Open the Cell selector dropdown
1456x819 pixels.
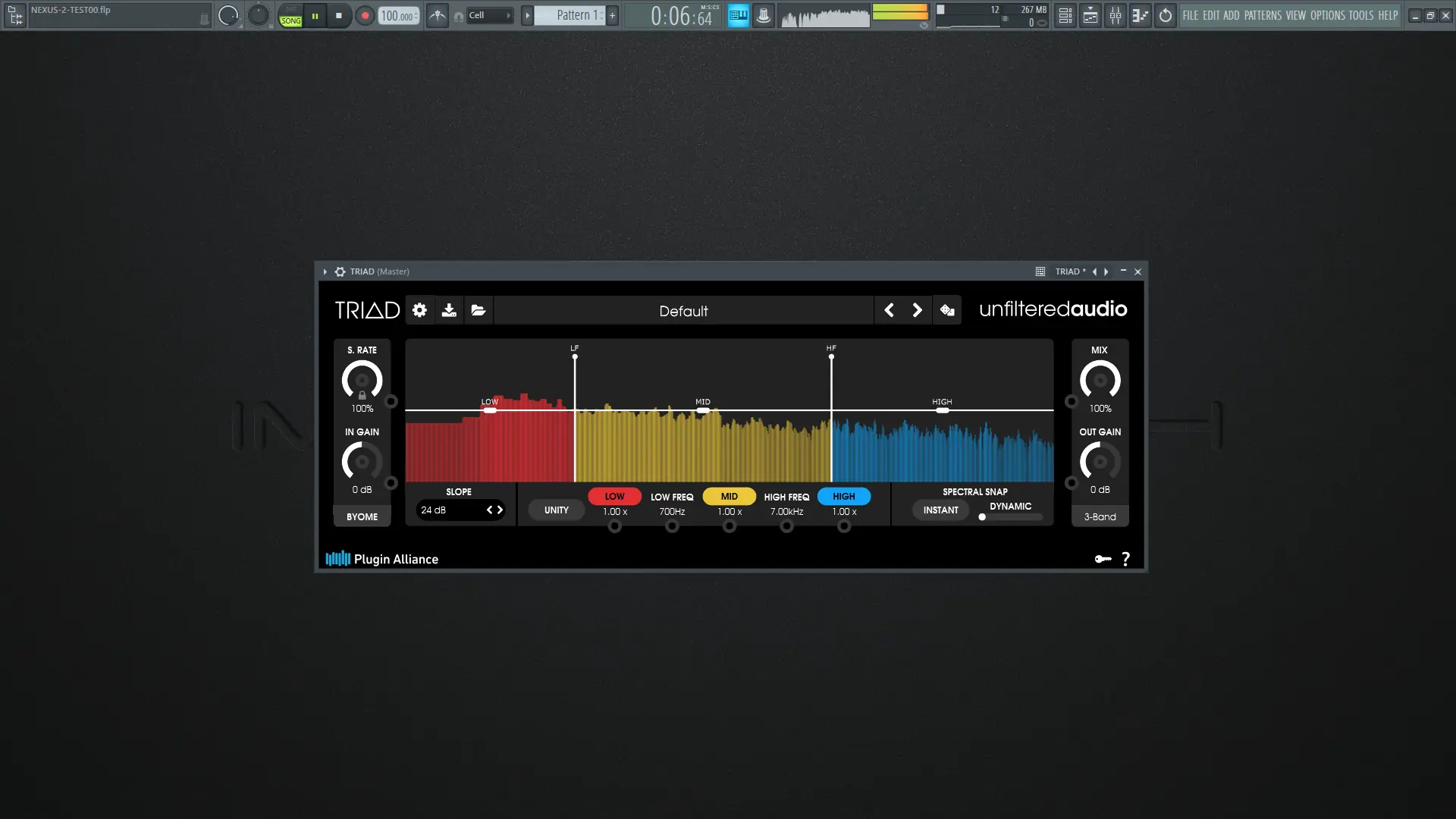point(488,15)
